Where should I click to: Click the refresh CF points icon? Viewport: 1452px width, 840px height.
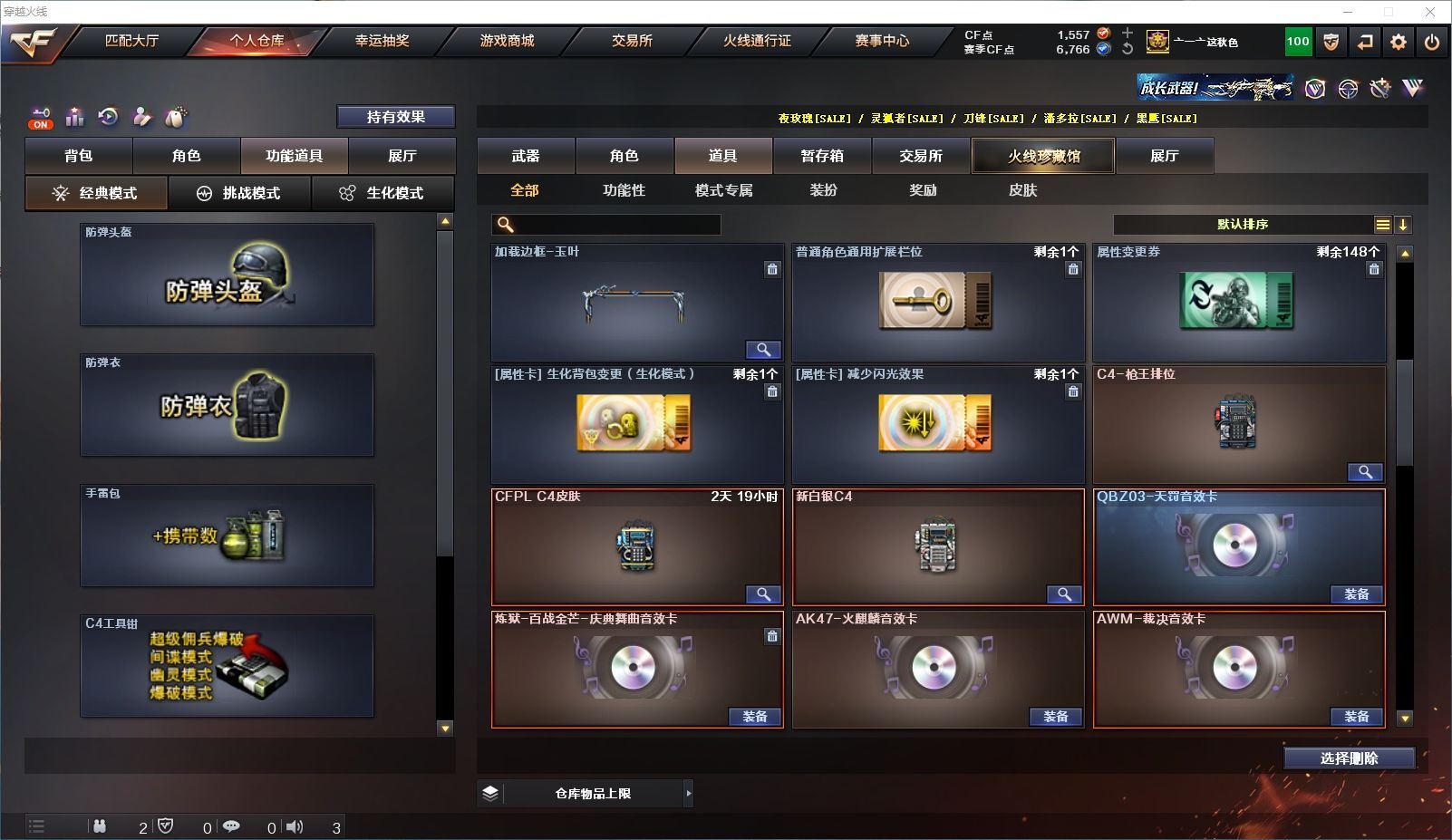tap(1128, 49)
